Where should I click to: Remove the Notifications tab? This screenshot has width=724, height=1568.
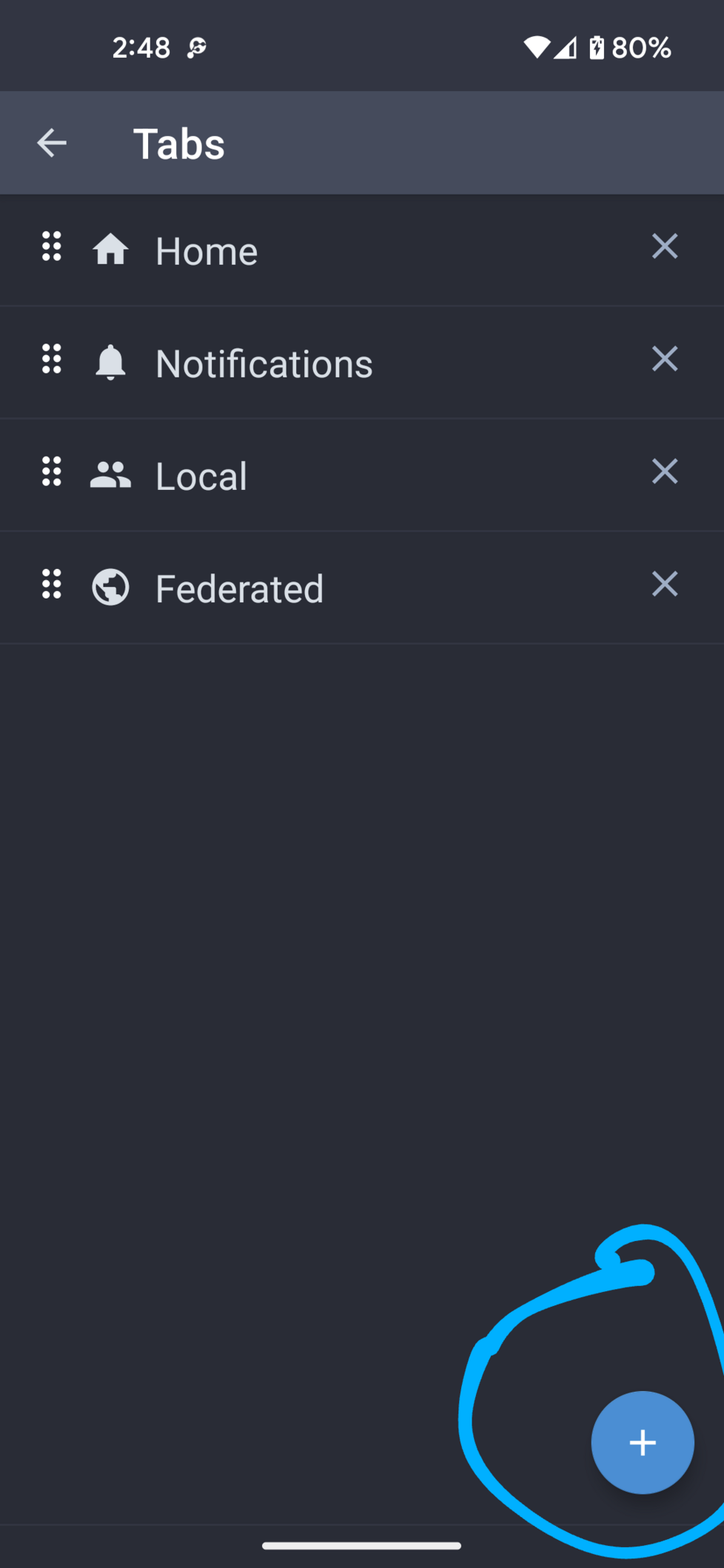click(664, 359)
